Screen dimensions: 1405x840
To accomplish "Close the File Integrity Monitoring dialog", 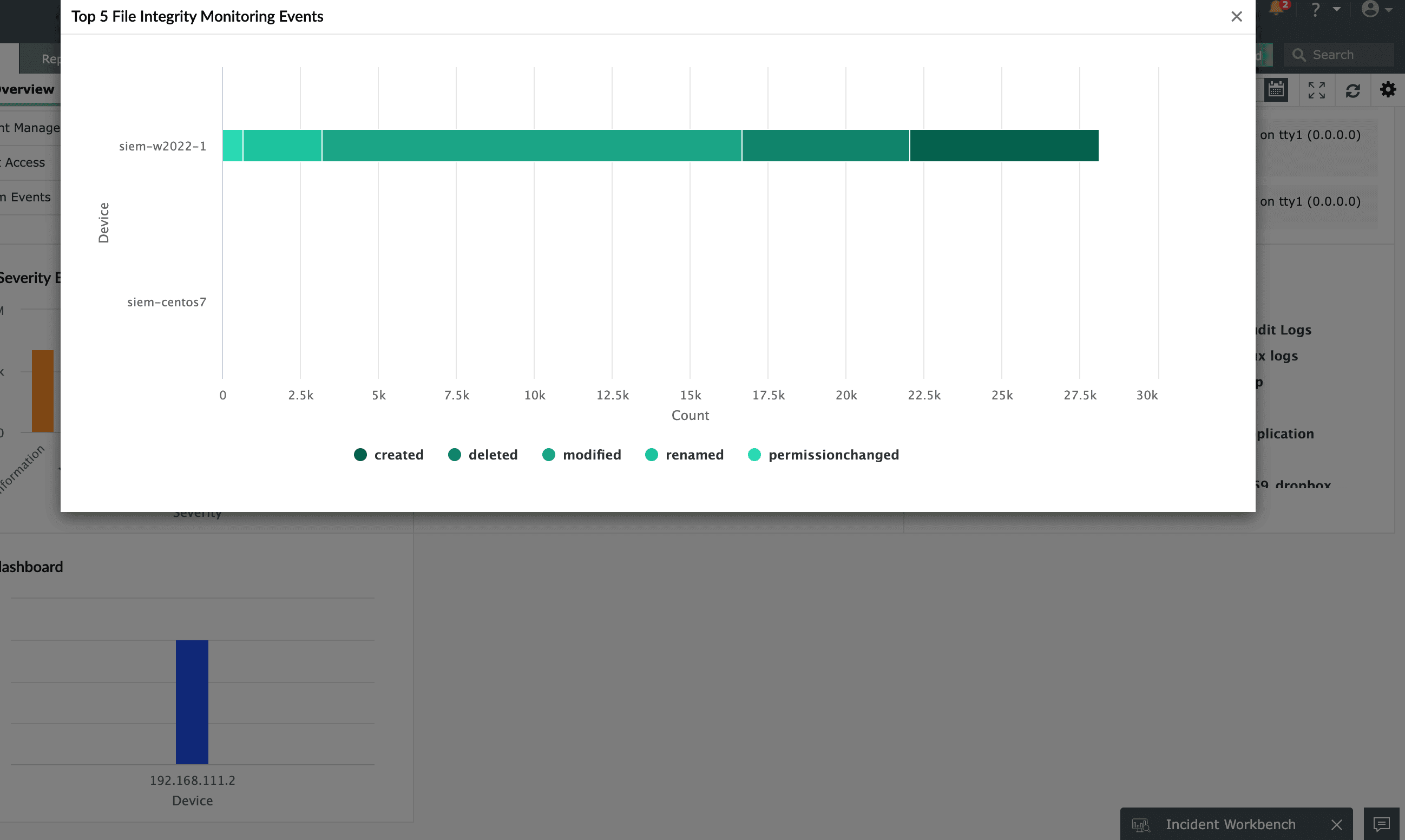I will pos(1236,16).
